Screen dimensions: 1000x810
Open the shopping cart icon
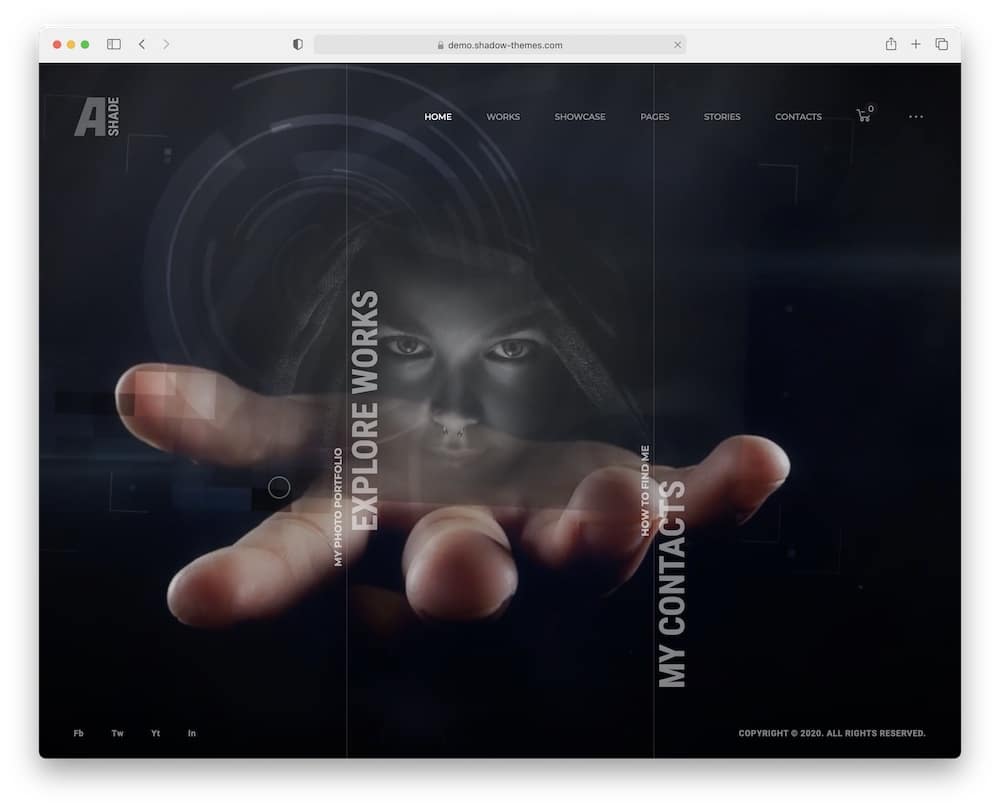click(864, 115)
